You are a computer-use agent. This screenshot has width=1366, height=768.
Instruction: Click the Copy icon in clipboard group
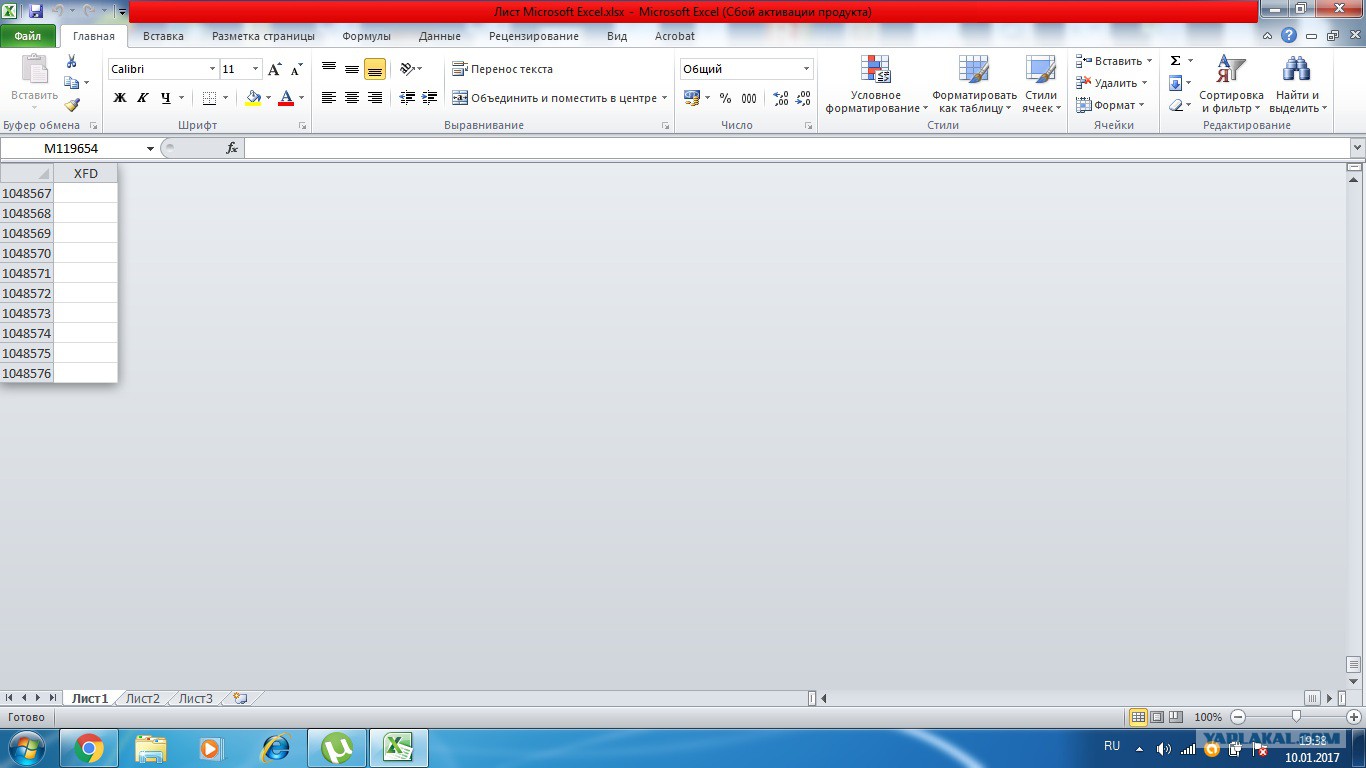click(x=71, y=83)
